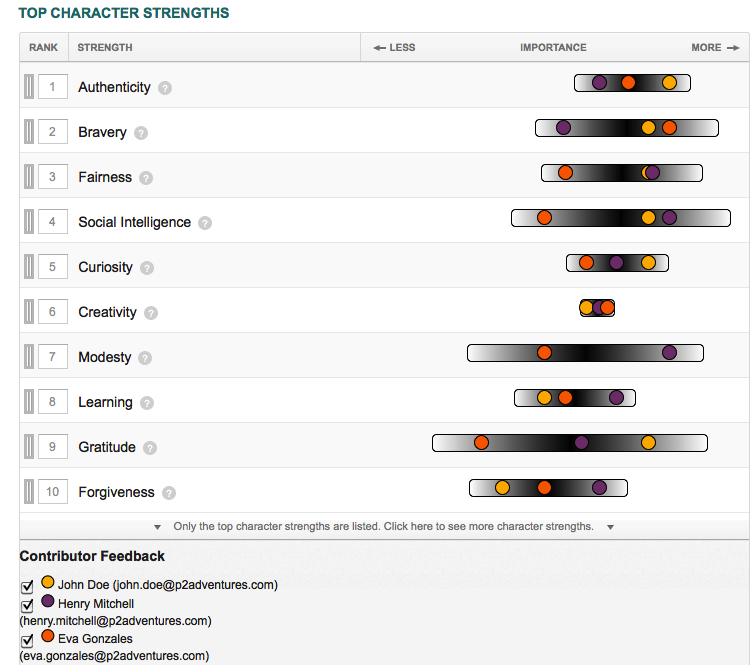Click the right down-arrow to show more strengths
The image size is (751, 665).
click(610, 527)
